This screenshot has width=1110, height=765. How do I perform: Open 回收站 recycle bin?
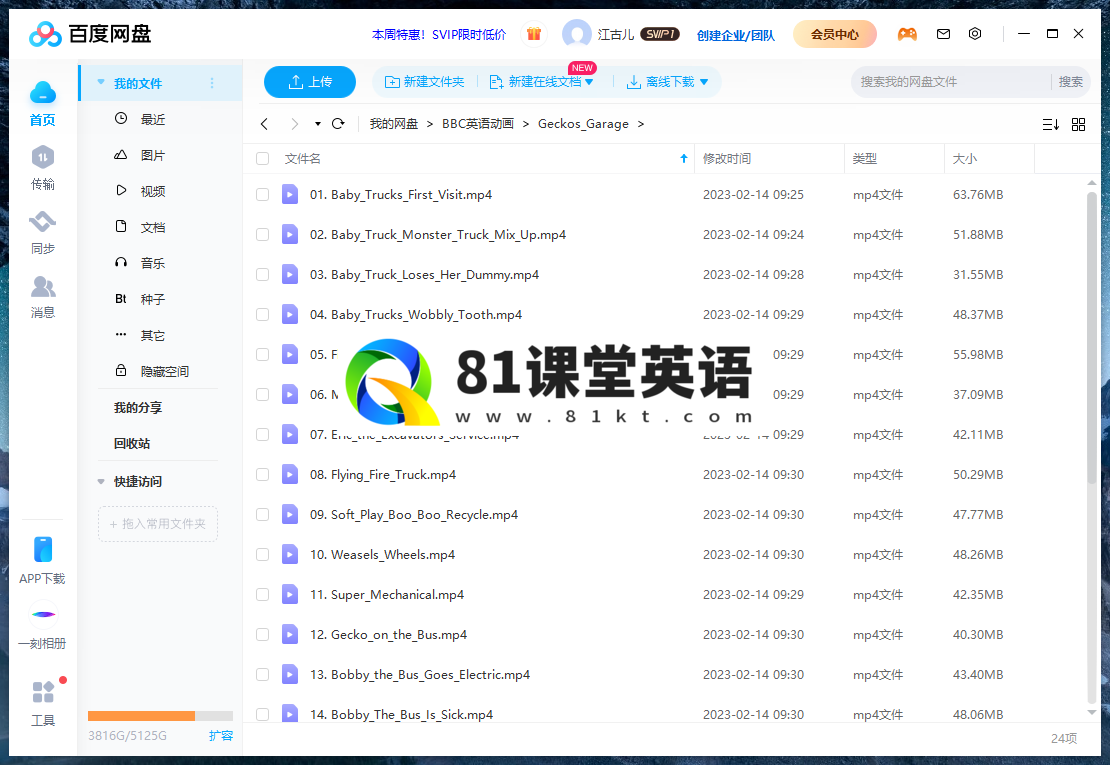[132, 444]
